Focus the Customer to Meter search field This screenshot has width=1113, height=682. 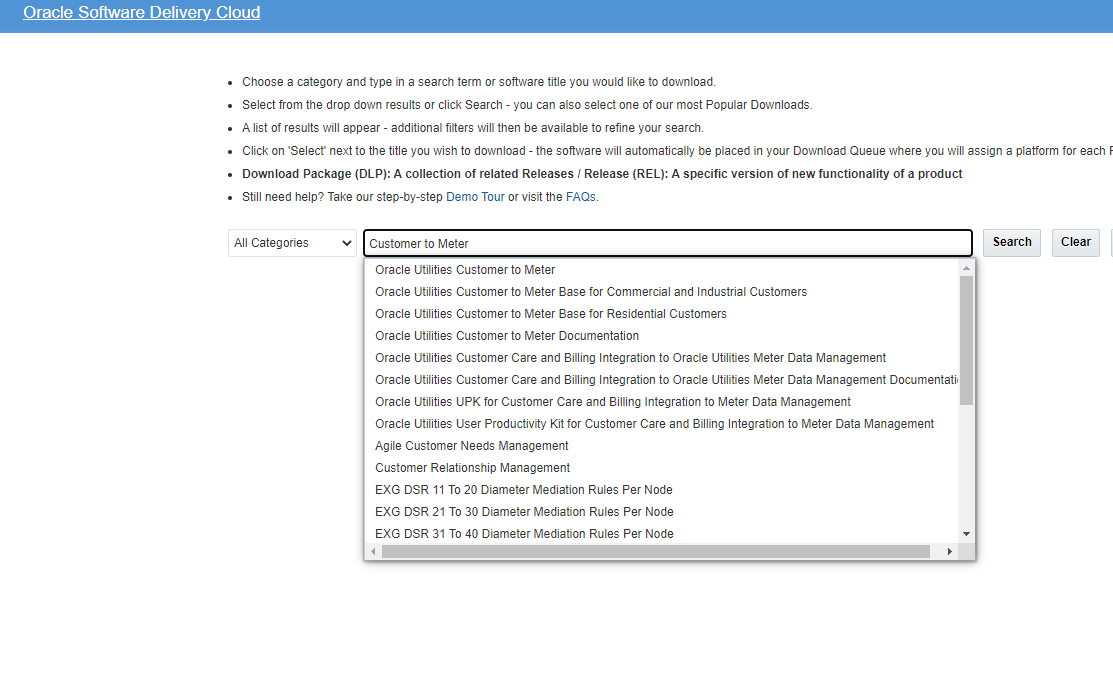[667, 243]
